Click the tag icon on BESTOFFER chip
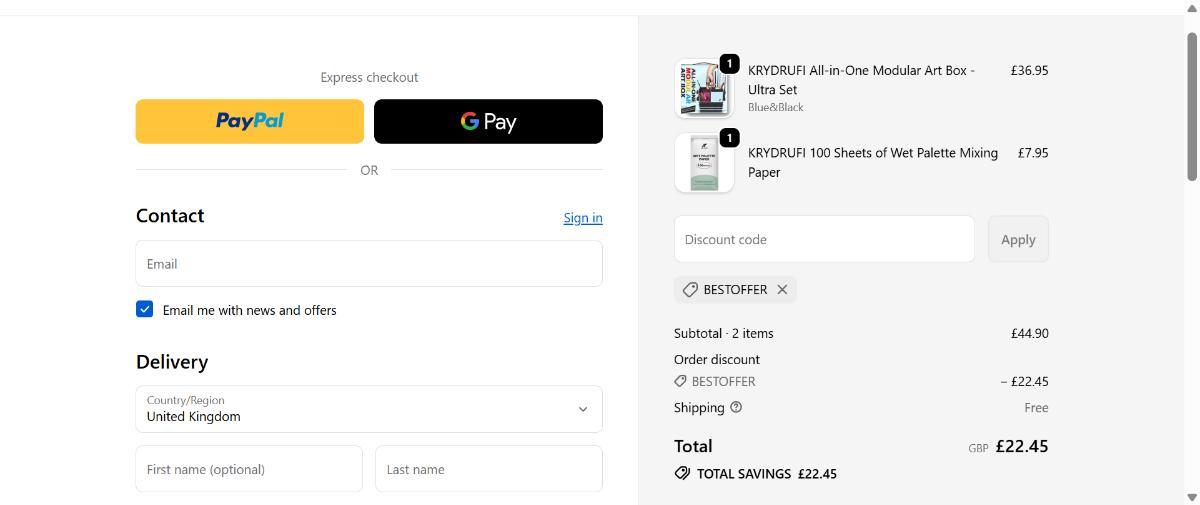Screen dimensions: 1200x505 click(x=690, y=290)
